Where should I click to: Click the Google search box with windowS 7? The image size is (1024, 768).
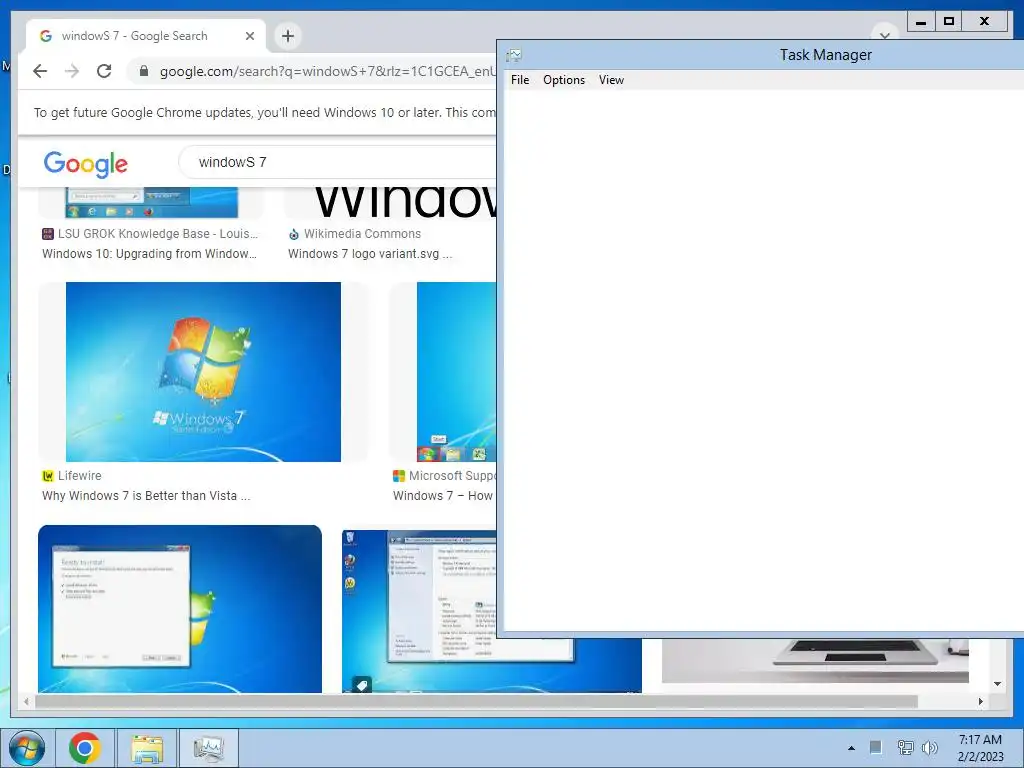click(x=338, y=162)
